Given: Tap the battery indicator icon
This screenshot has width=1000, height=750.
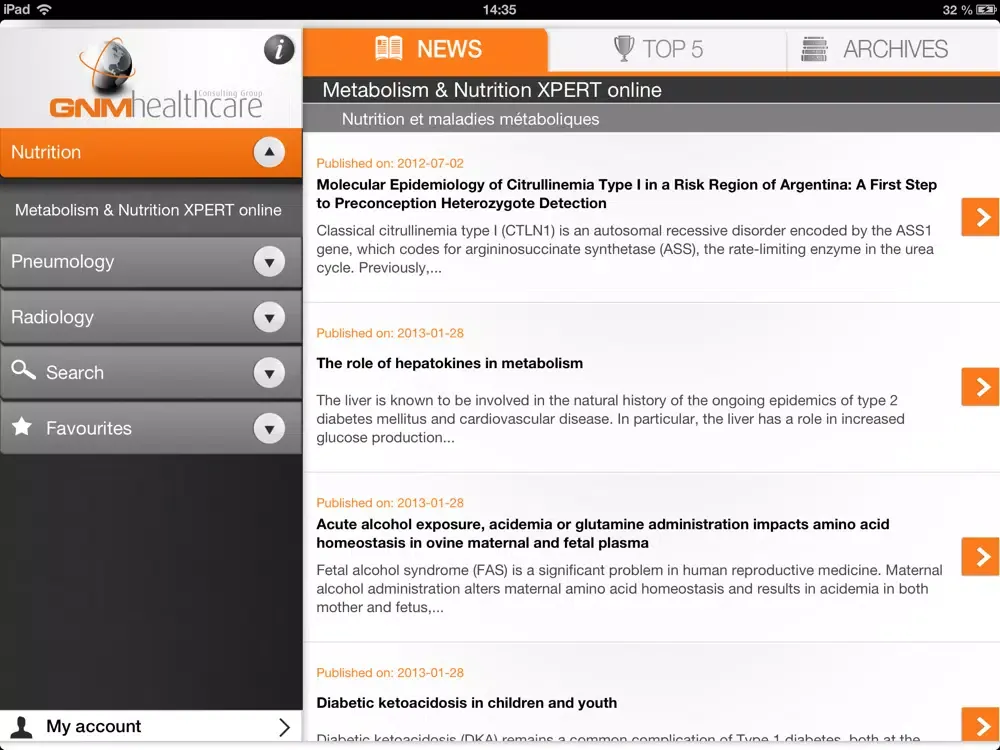Looking at the screenshot, I should click(986, 10).
